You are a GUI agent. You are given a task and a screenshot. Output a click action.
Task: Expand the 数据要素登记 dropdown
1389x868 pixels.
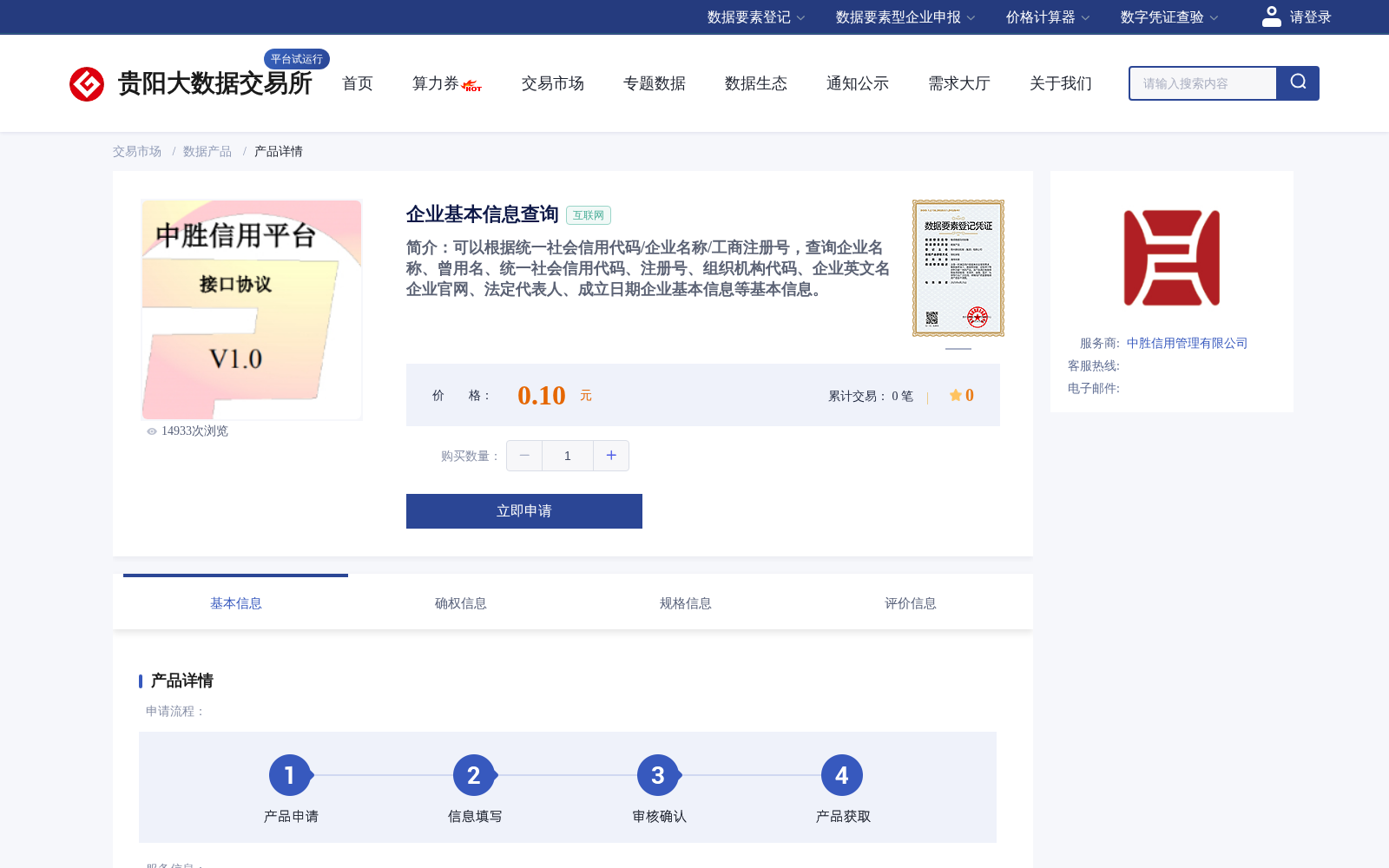tap(756, 17)
